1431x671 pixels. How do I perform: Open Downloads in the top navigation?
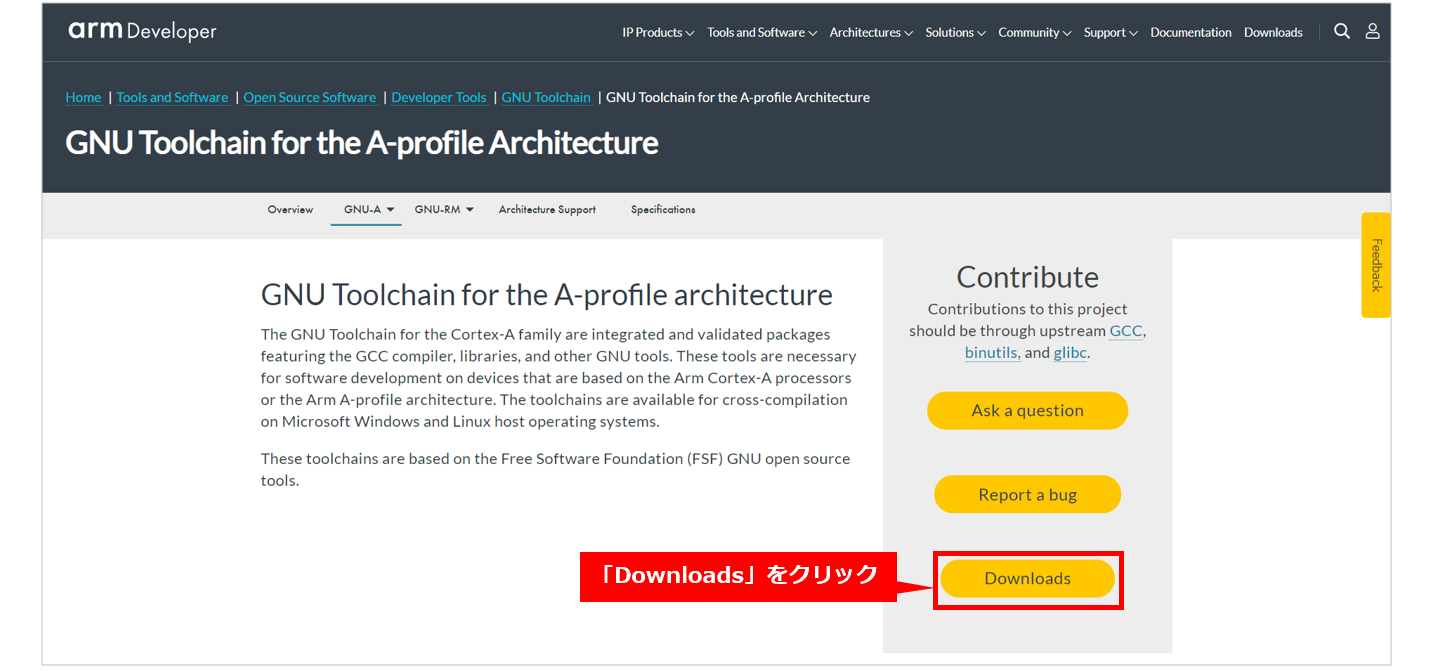coord(1273,33)
